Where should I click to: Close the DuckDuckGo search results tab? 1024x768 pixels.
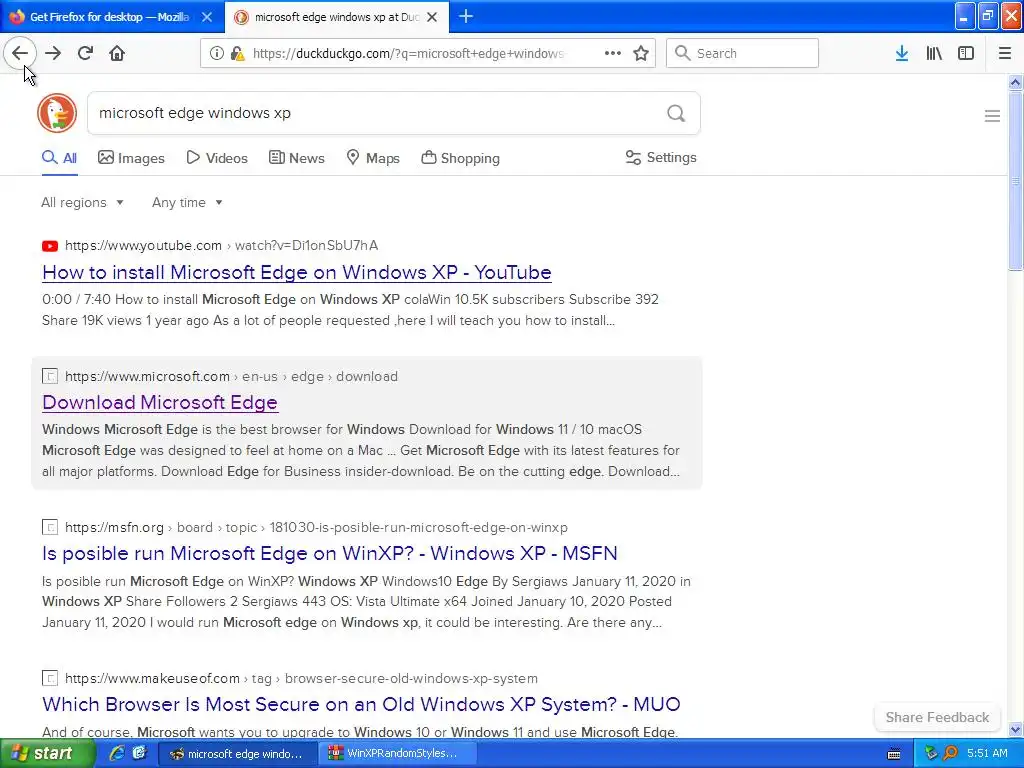point(432,17)
